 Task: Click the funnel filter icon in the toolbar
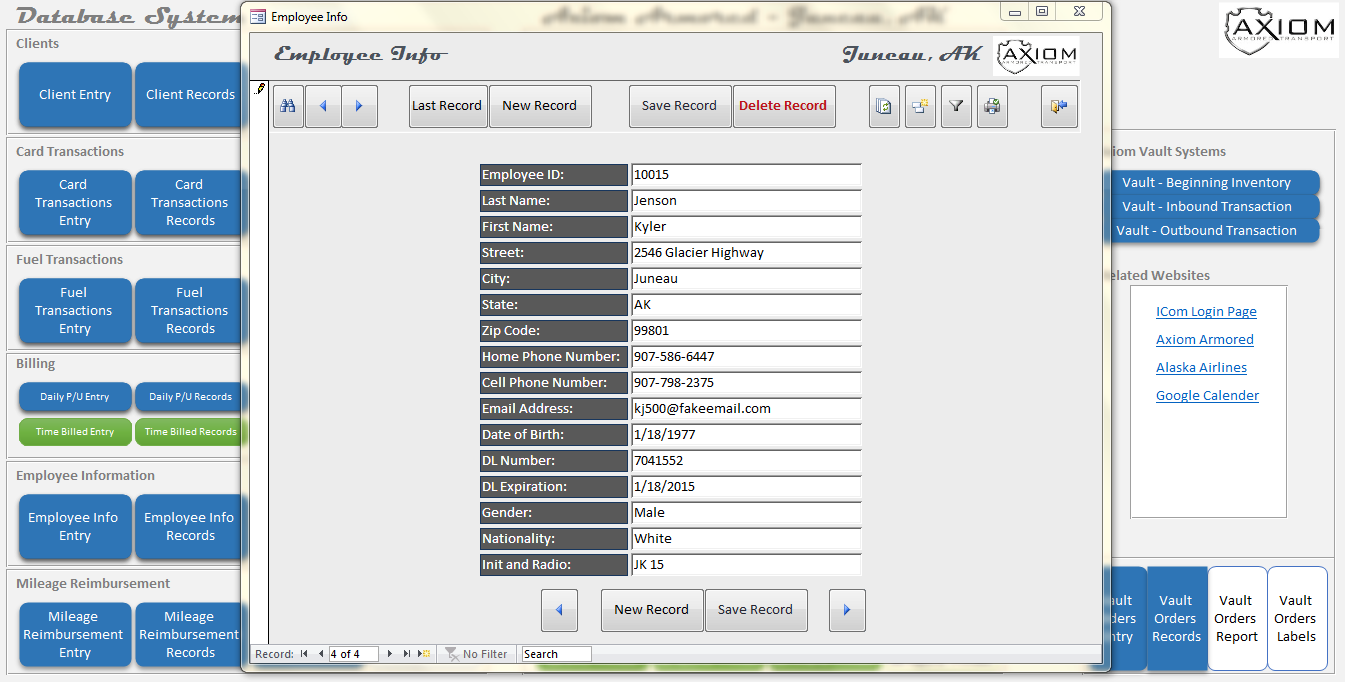(956, 106)
